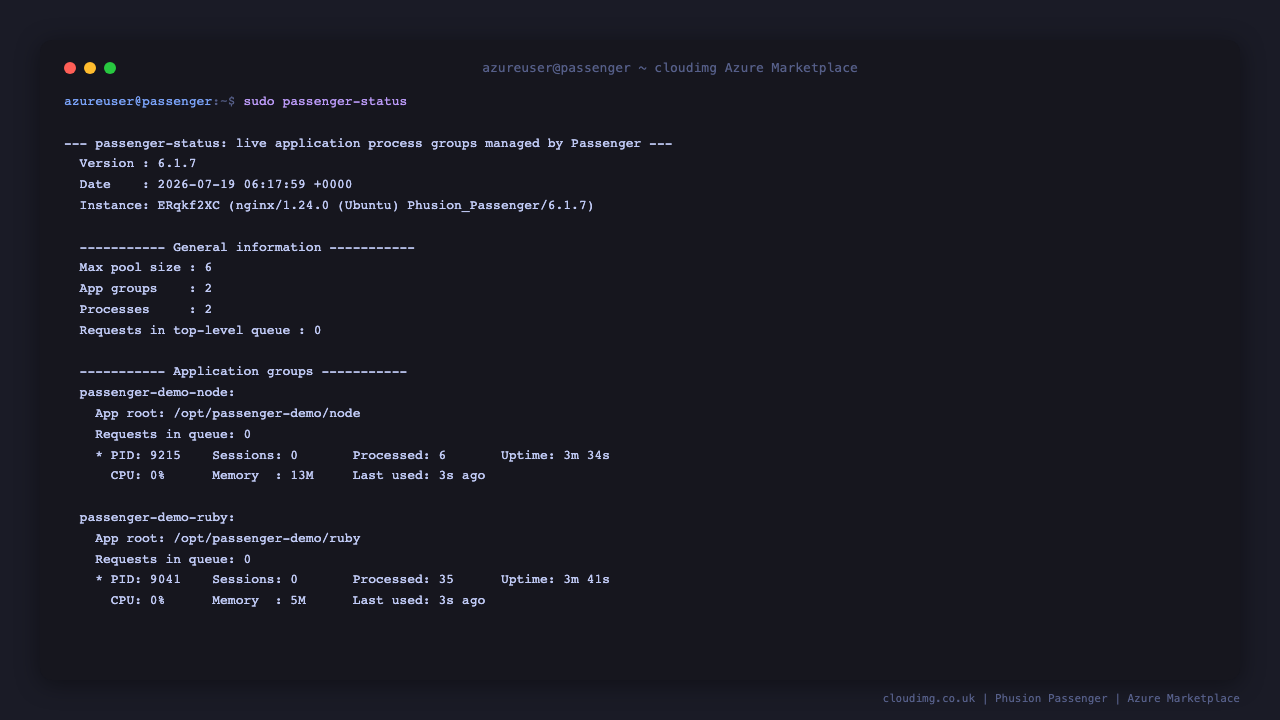1280x720 pixels.
Task: Click the 'Processes : 2' line
Action: 146,310
